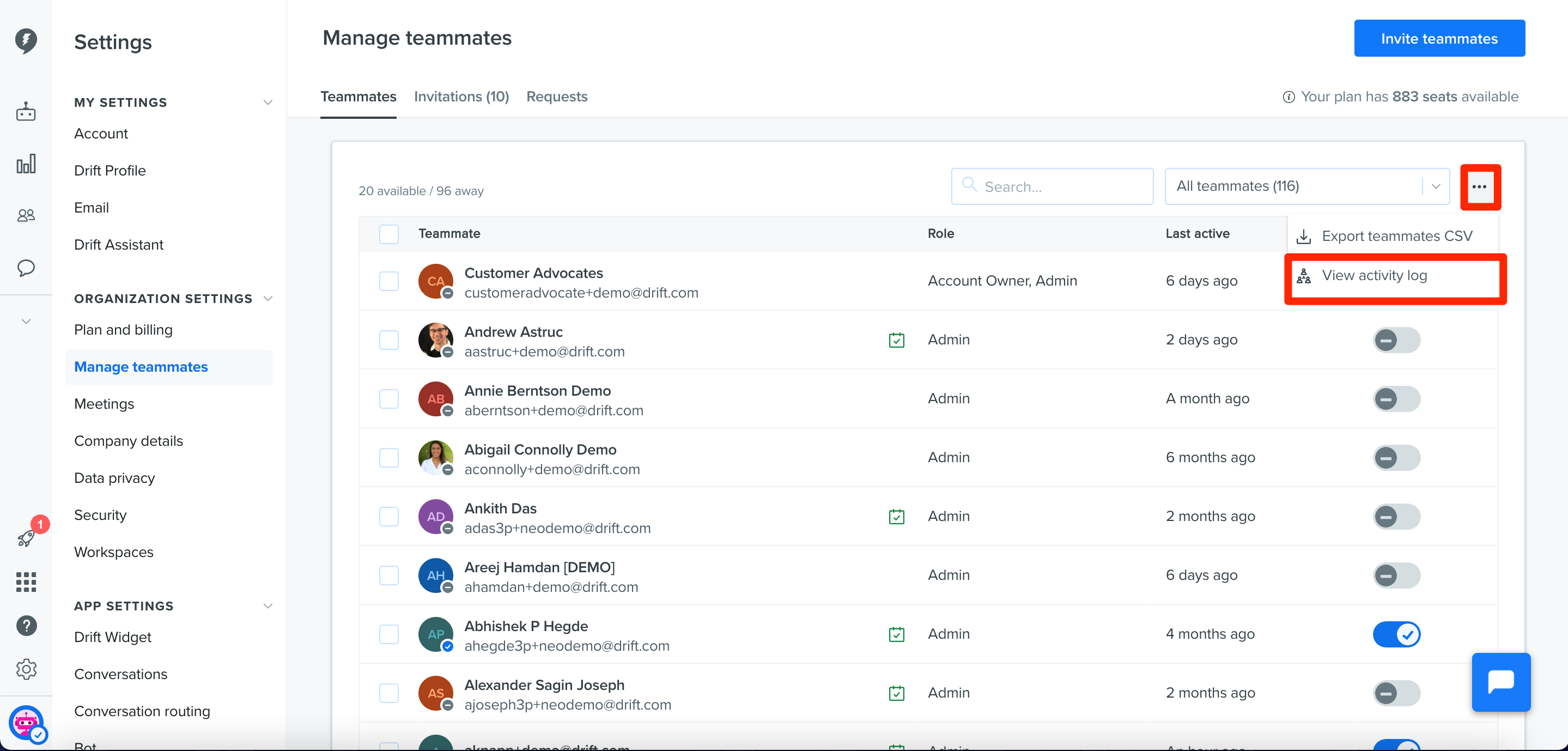The image size is (1568, 751).
Task: Open the help question mark icon
Action: tap(26, 626)
